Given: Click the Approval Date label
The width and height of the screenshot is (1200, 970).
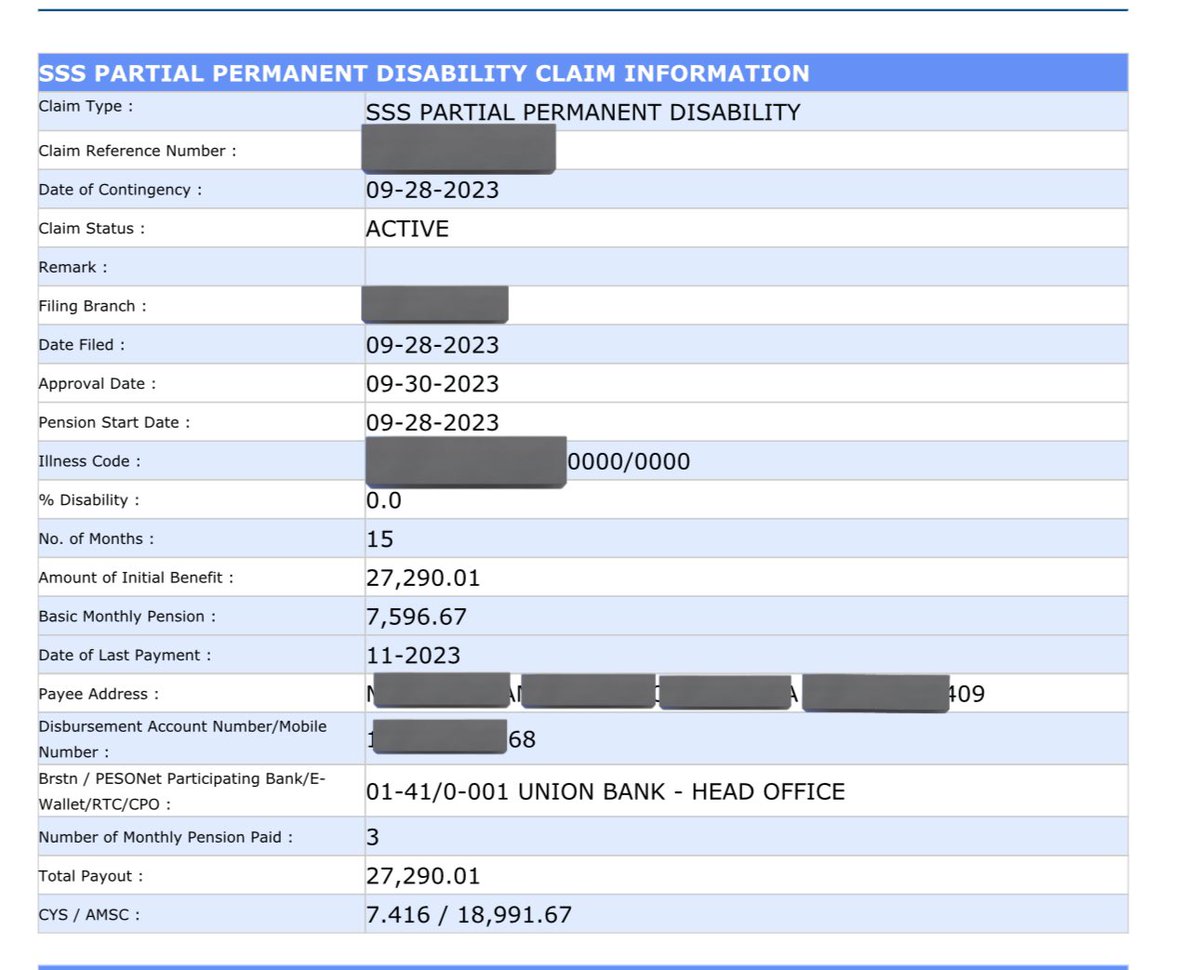Looking at the screenshot, I should pos(97,384).
